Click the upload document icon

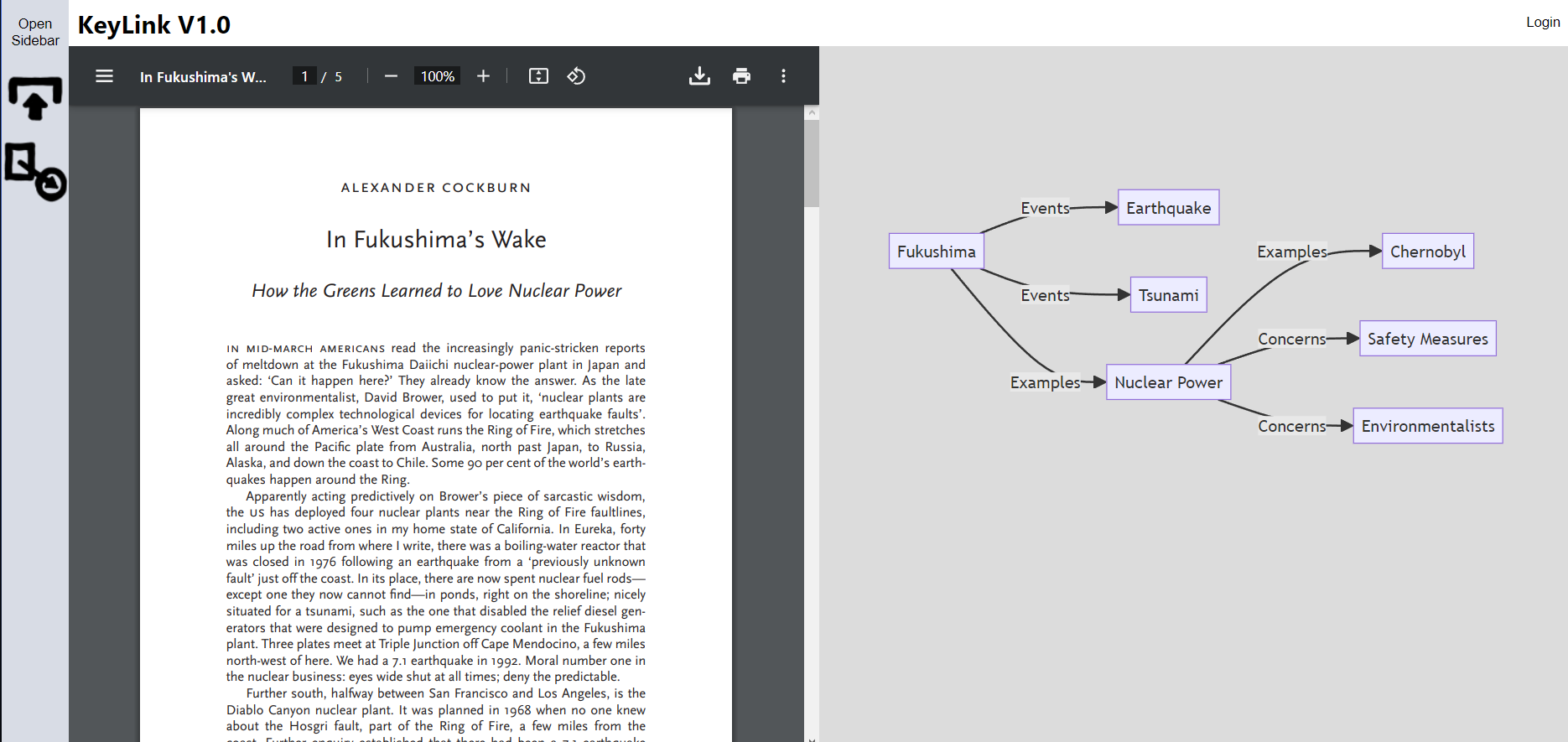(x=34, y=99)
